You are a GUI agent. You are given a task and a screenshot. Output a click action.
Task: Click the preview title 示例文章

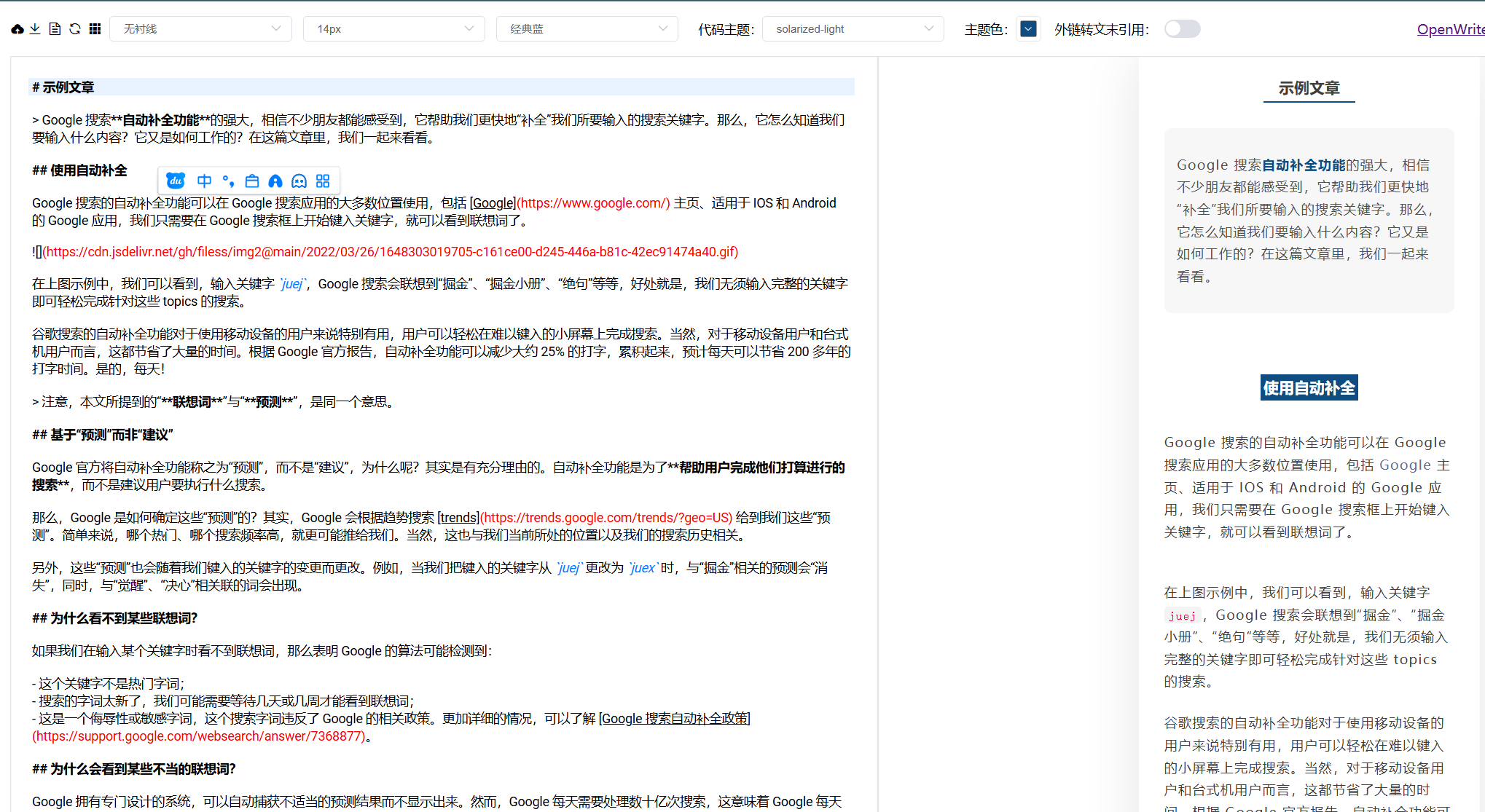[1309, 88]
